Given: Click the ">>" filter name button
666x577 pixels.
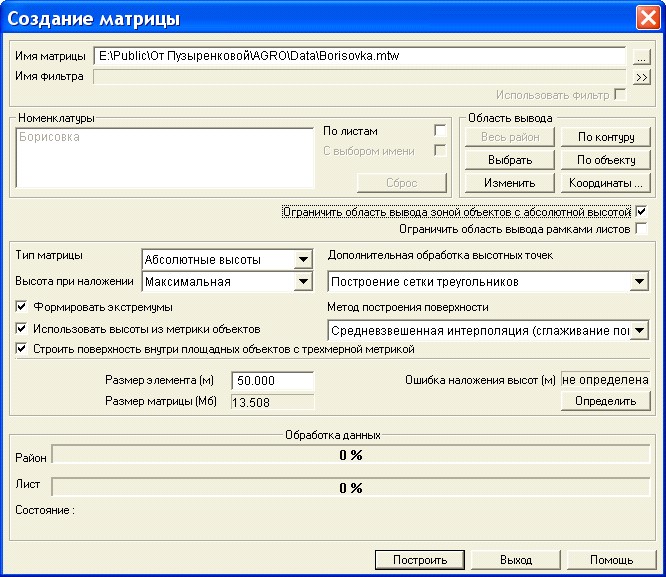Looking at the screenshot, I should click(641, 76).
